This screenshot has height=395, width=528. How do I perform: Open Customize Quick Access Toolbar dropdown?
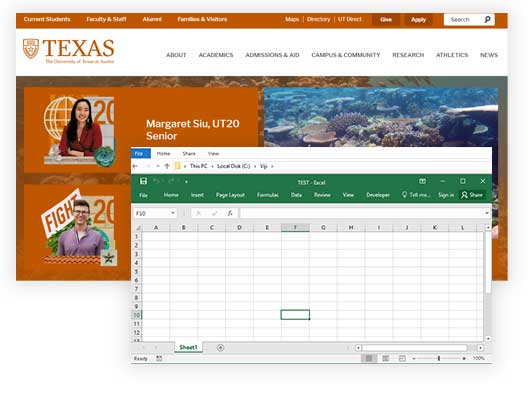[x=186, y=182]
